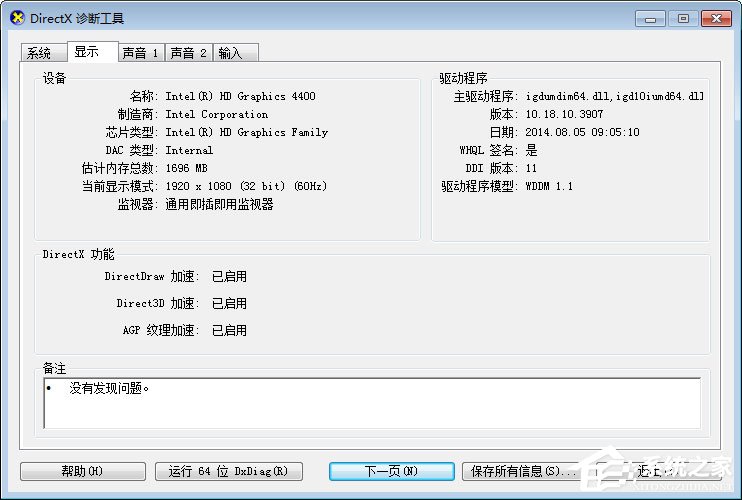Click the 名称: label
This screenshot has height=500, width=742.
[144, 96]
